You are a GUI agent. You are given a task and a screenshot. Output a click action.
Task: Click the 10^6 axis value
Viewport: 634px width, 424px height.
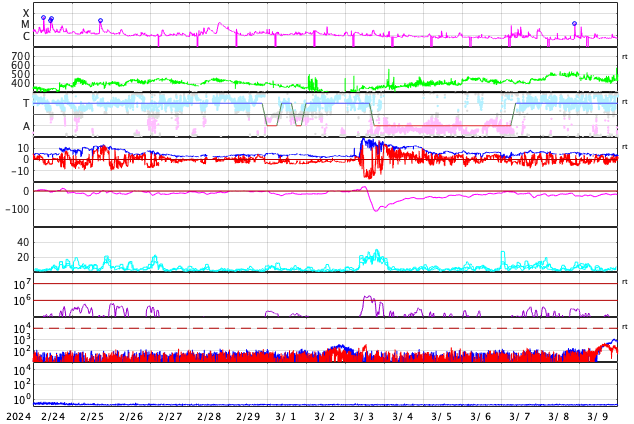pyautogui.click(x=22, y=300)
